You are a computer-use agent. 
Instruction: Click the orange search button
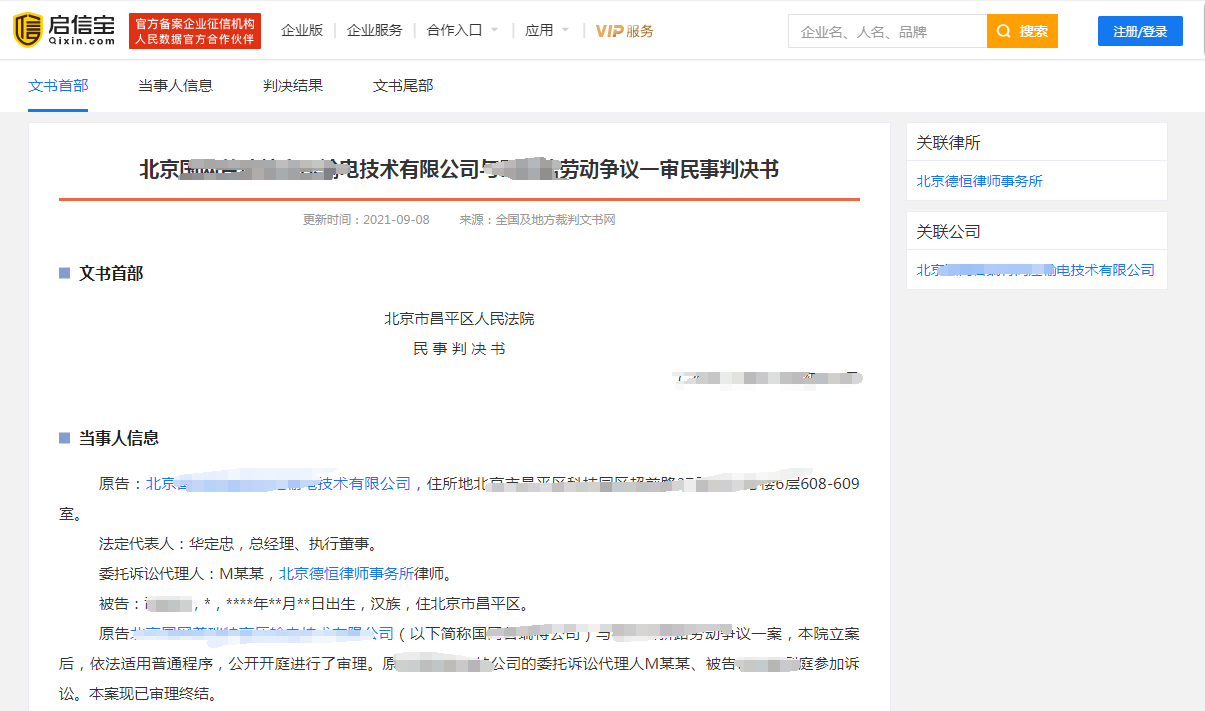[x=1022, y=31]
